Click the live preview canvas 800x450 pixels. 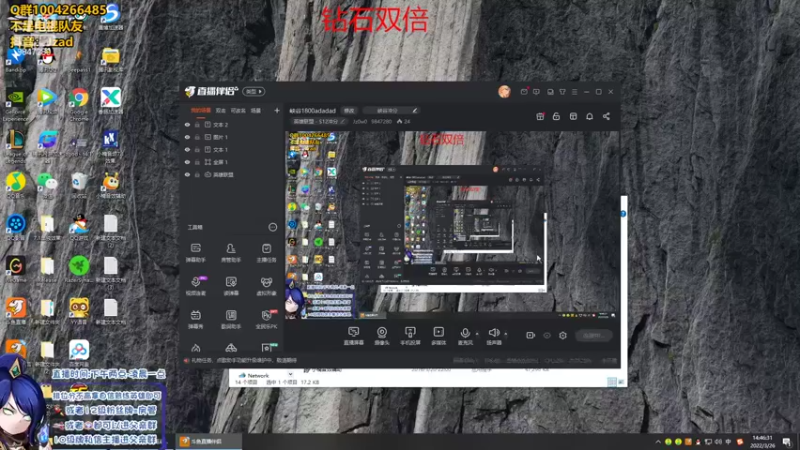452,225
